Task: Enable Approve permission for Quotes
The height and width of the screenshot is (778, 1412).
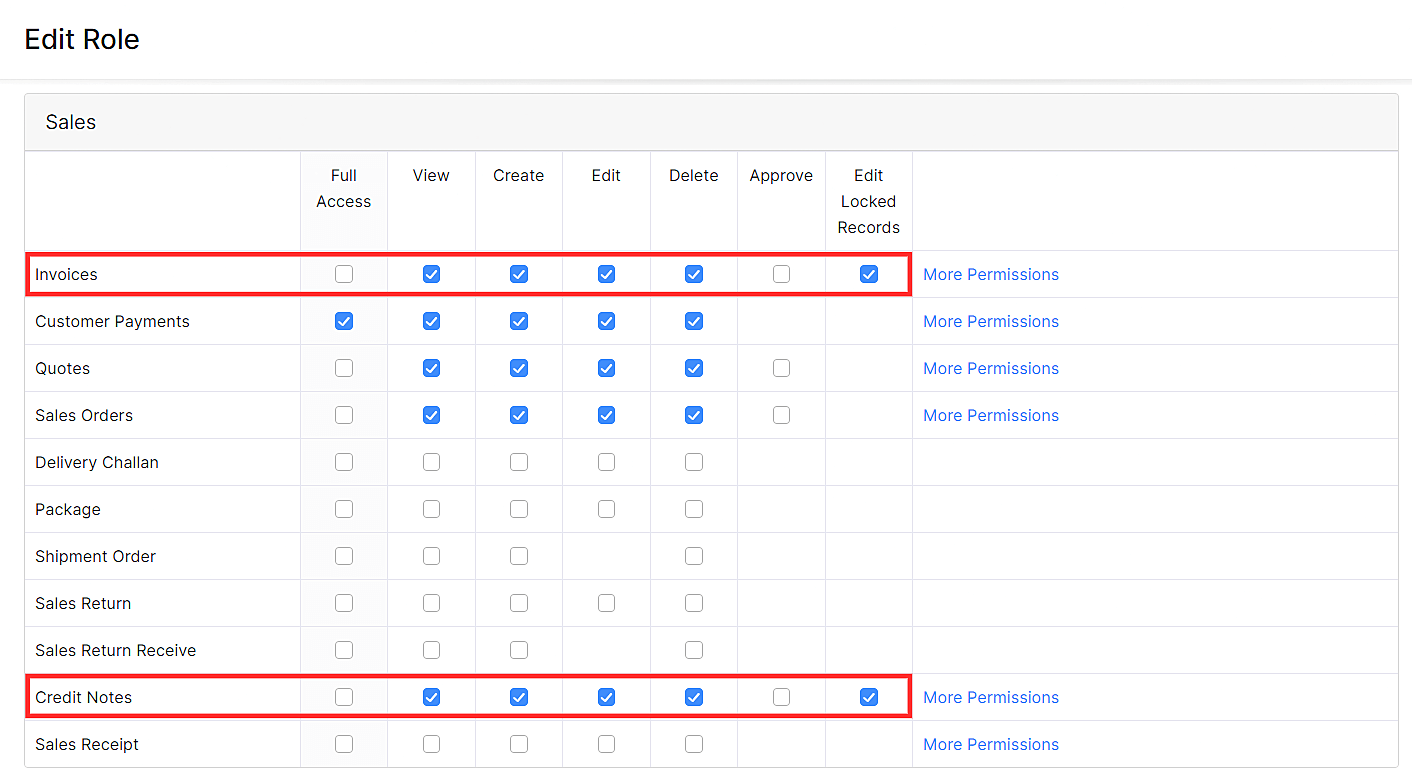Action: click(781, 368)
